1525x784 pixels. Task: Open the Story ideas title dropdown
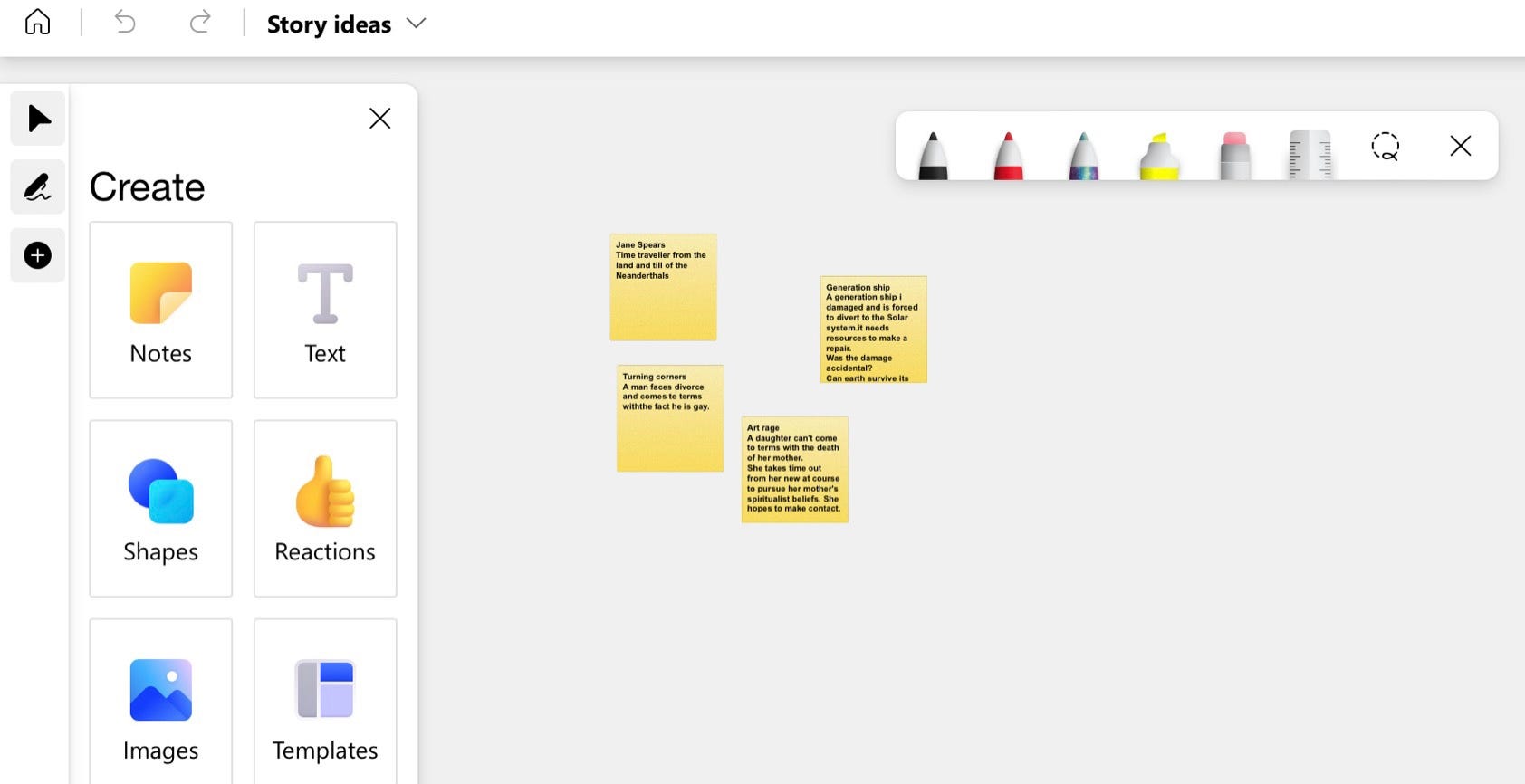[x=416, y=24]
